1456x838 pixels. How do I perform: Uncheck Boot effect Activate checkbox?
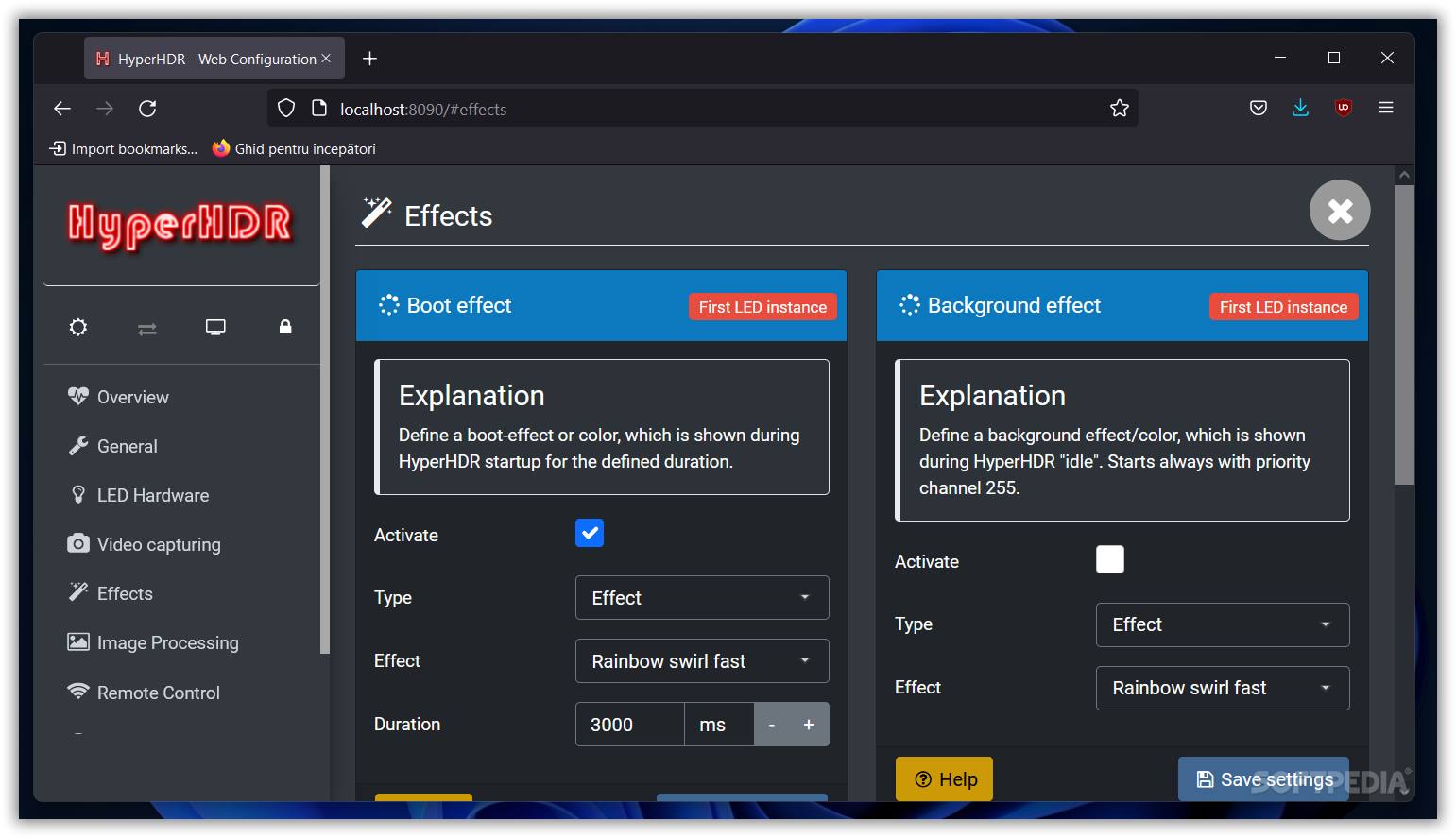pos(590,533)
